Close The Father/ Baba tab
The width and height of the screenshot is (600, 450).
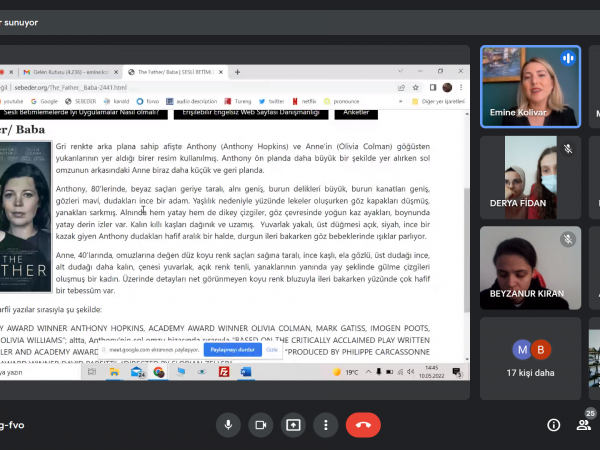pos(221,72)
